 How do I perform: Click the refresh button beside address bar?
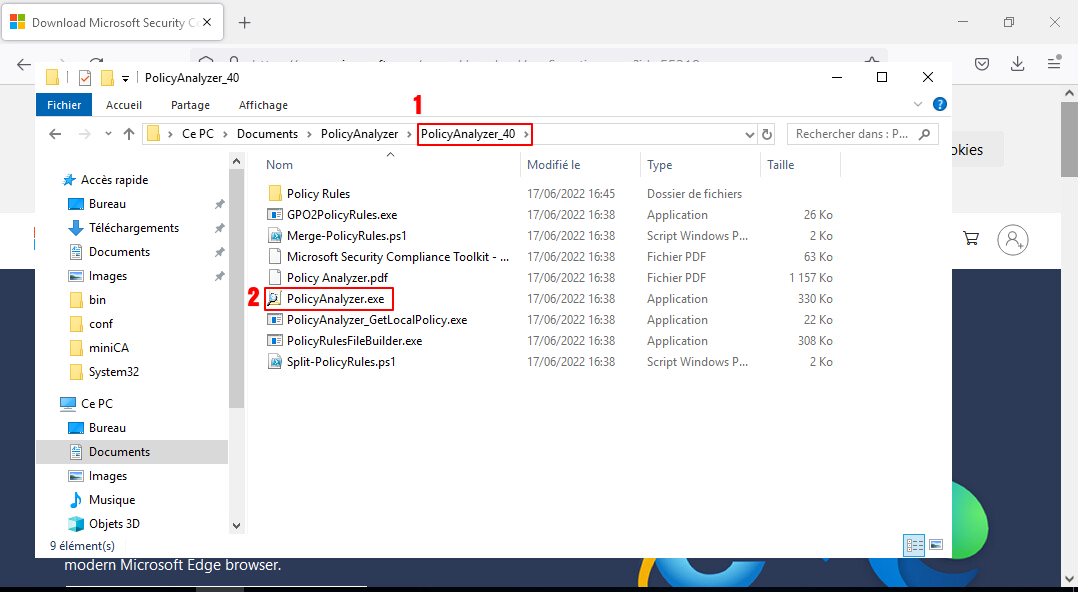[767, 134]
